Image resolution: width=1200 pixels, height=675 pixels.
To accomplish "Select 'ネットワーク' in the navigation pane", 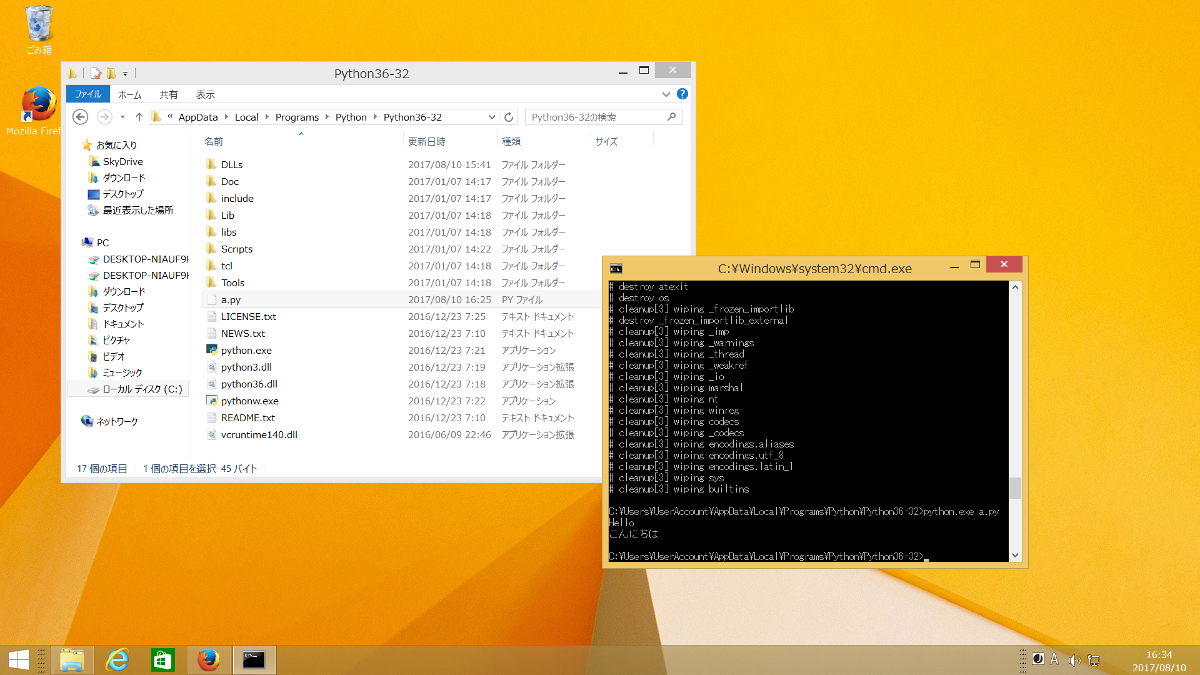I will [x=117, y=421].
